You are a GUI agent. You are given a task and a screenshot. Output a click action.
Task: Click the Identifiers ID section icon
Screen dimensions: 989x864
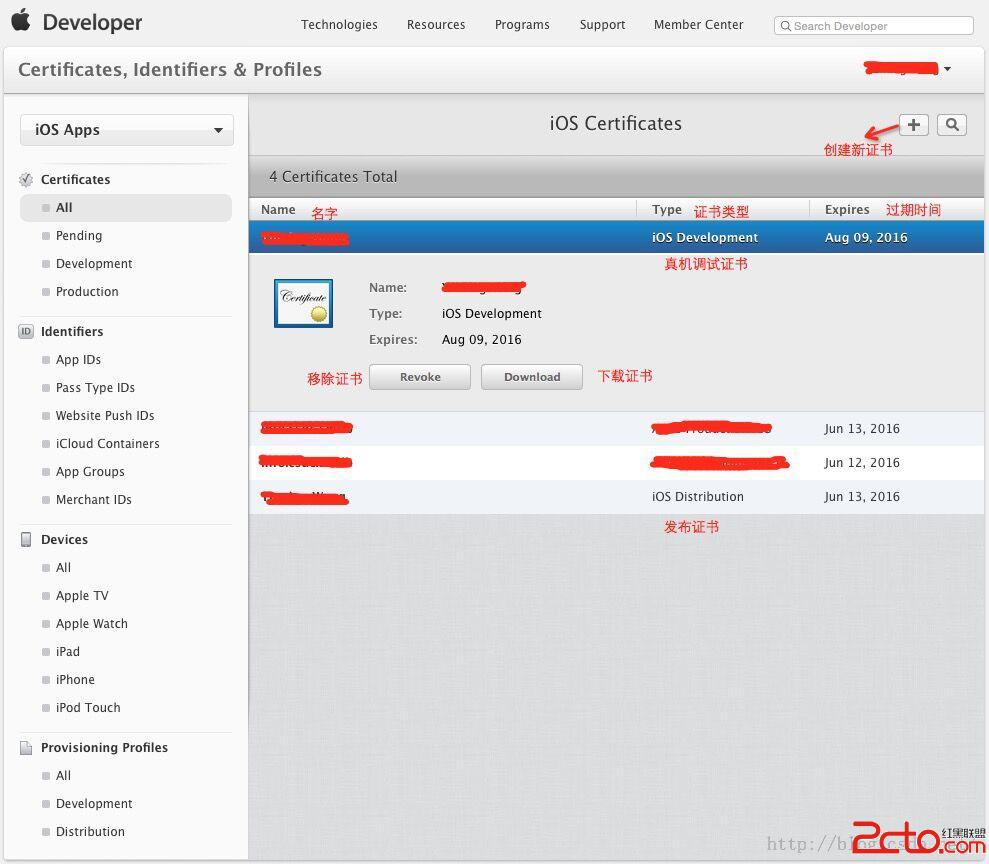pos(26,332)
